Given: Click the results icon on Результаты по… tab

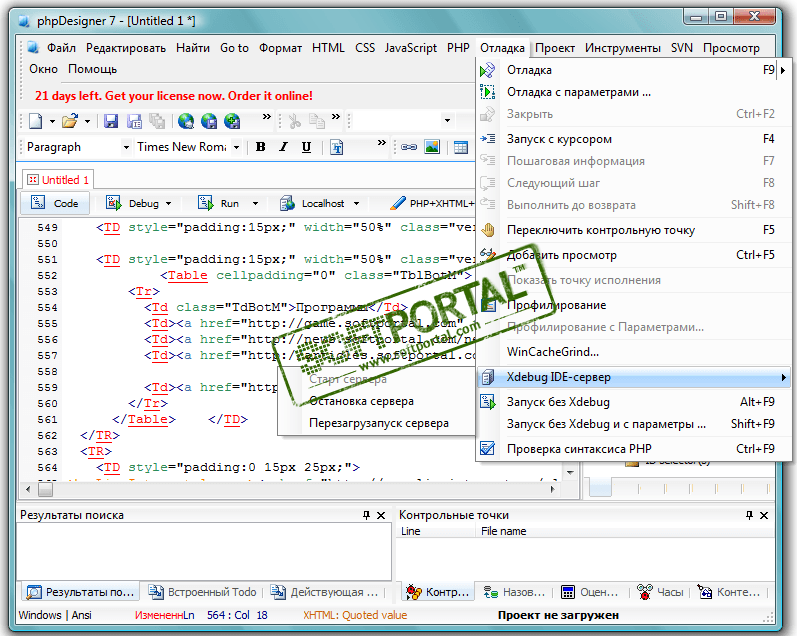Looking at the screenshot, I should (x=34, y=592).
